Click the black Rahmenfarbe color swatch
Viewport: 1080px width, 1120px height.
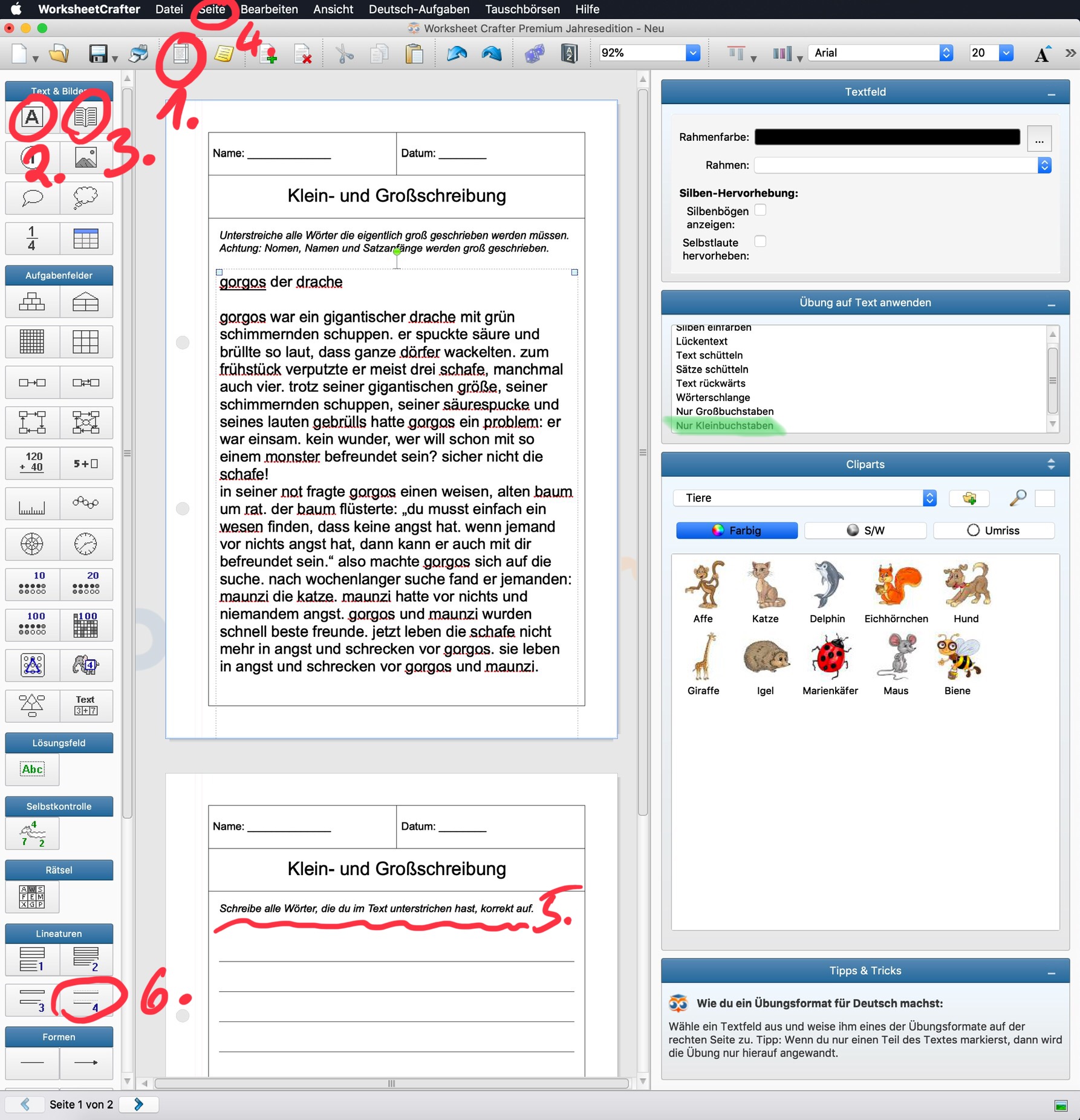click(886, 137)
